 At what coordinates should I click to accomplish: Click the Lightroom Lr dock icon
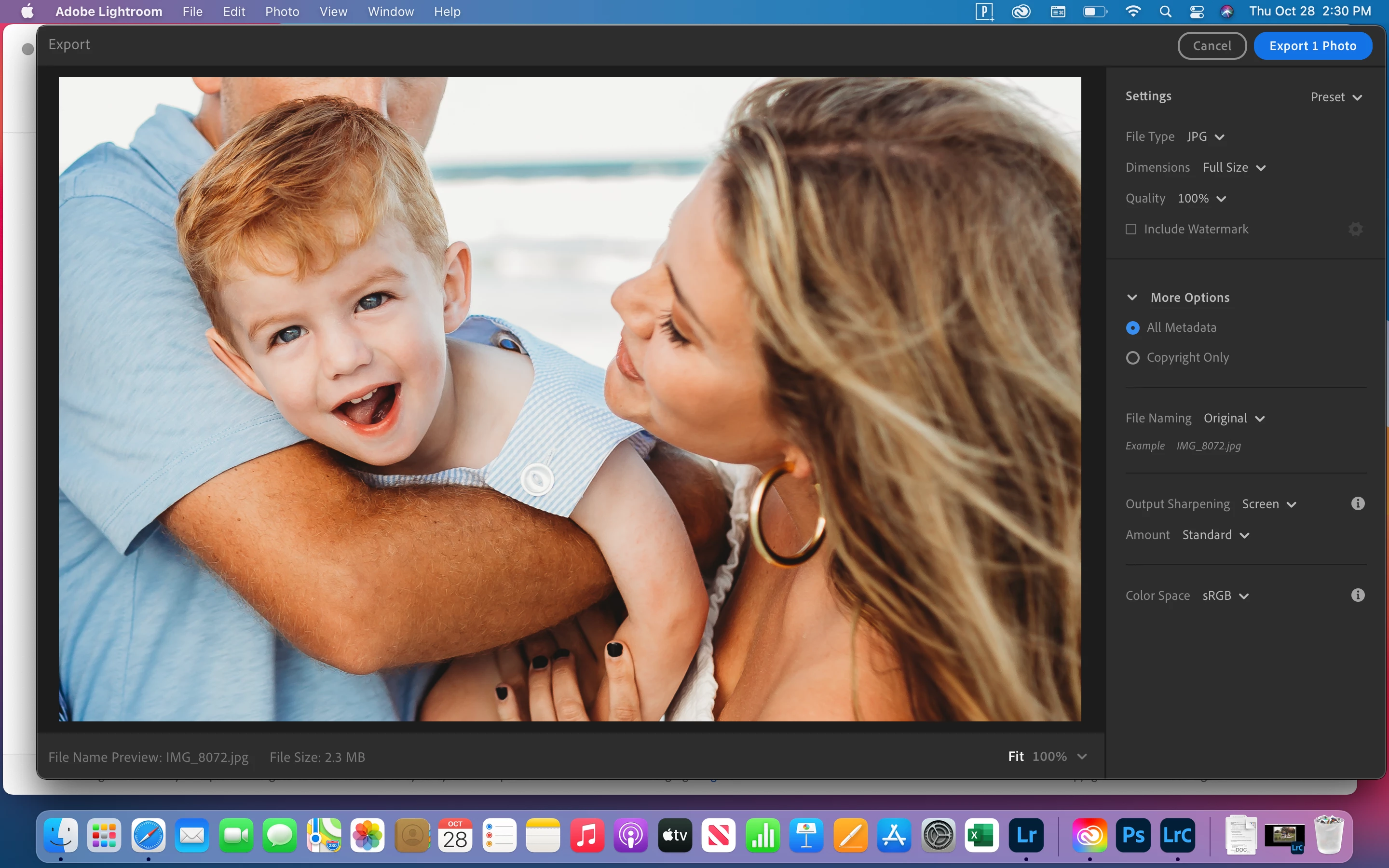pos(1026,835)
